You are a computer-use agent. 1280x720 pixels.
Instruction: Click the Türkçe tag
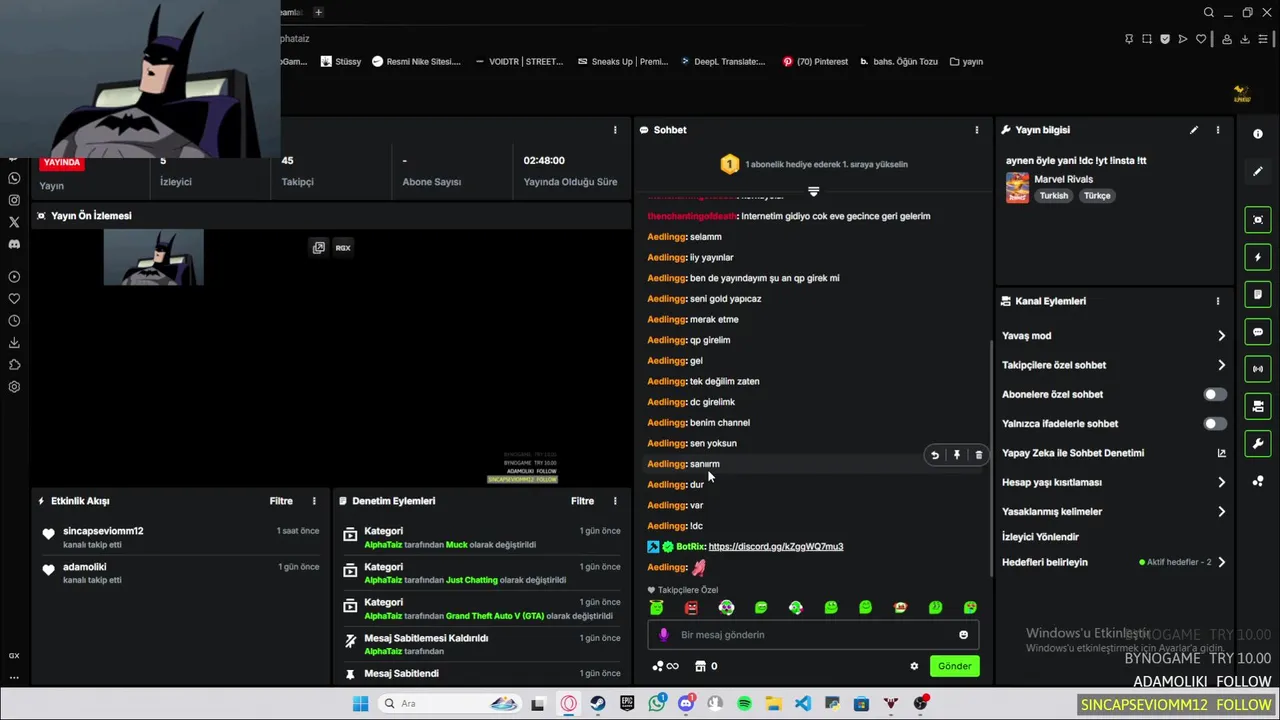tap(1097, 196)
